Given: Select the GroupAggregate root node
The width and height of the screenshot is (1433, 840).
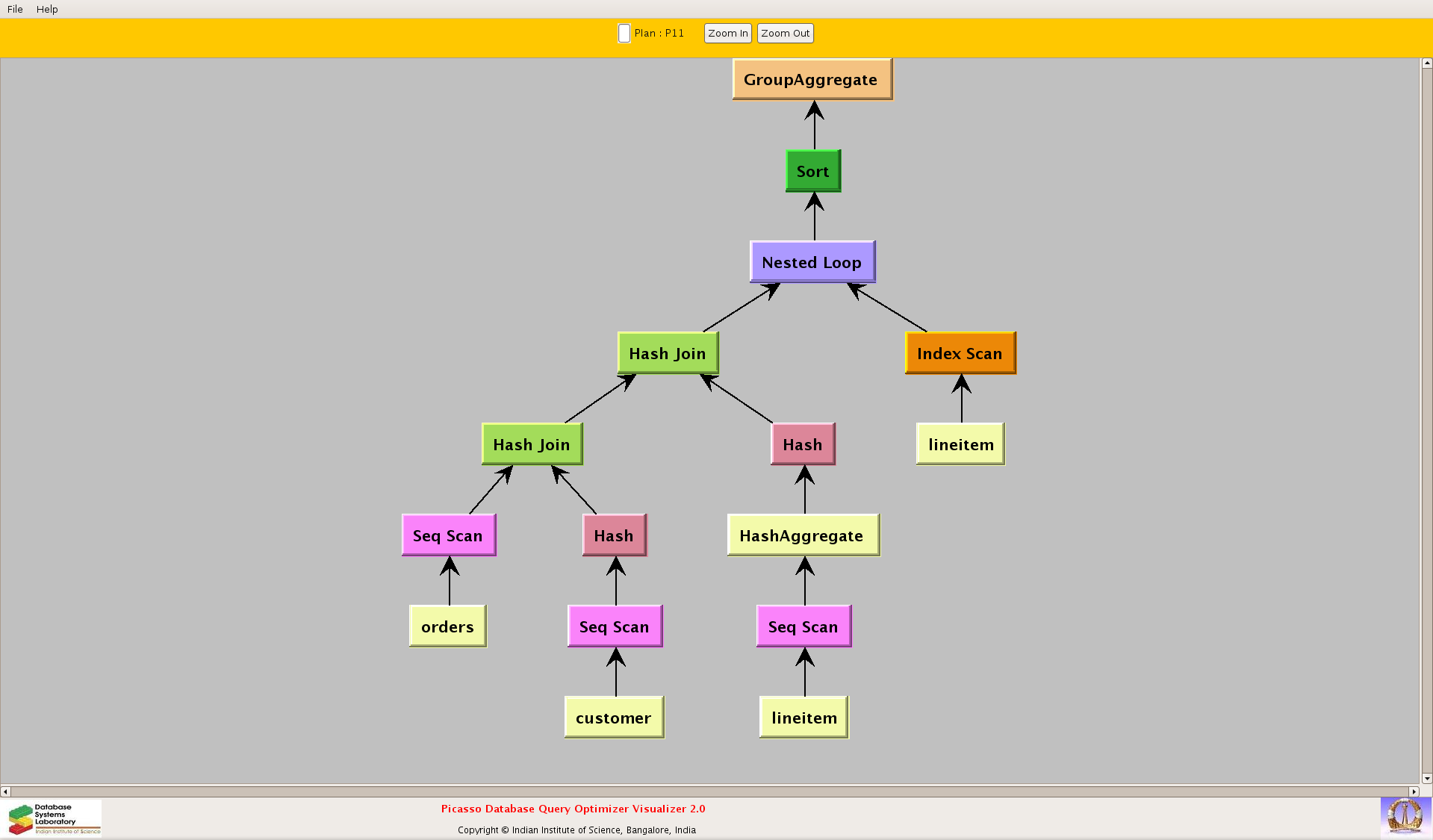Looking at the screenshot, I should pos(812,80).
